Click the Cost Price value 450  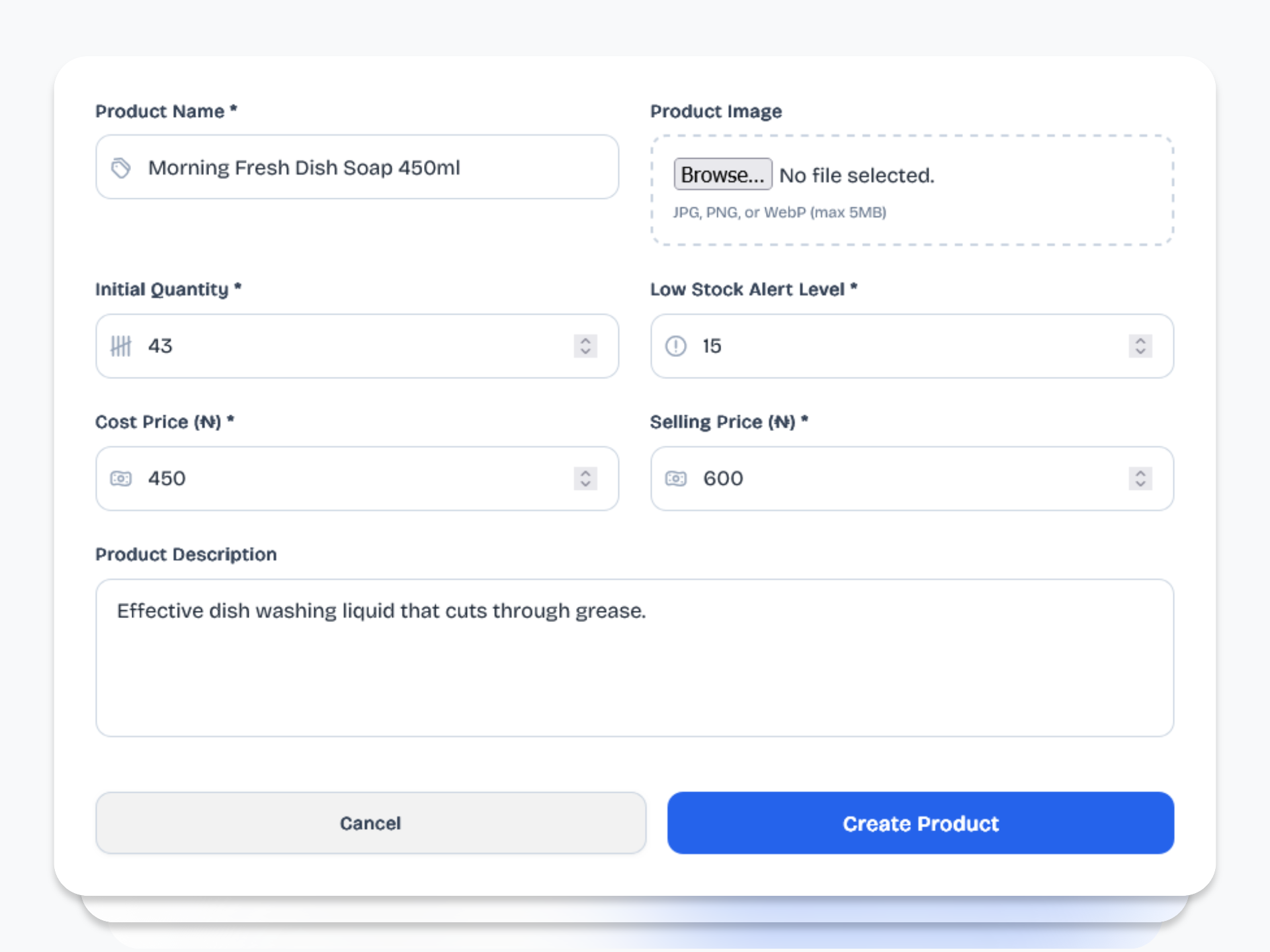pos(167,478)
